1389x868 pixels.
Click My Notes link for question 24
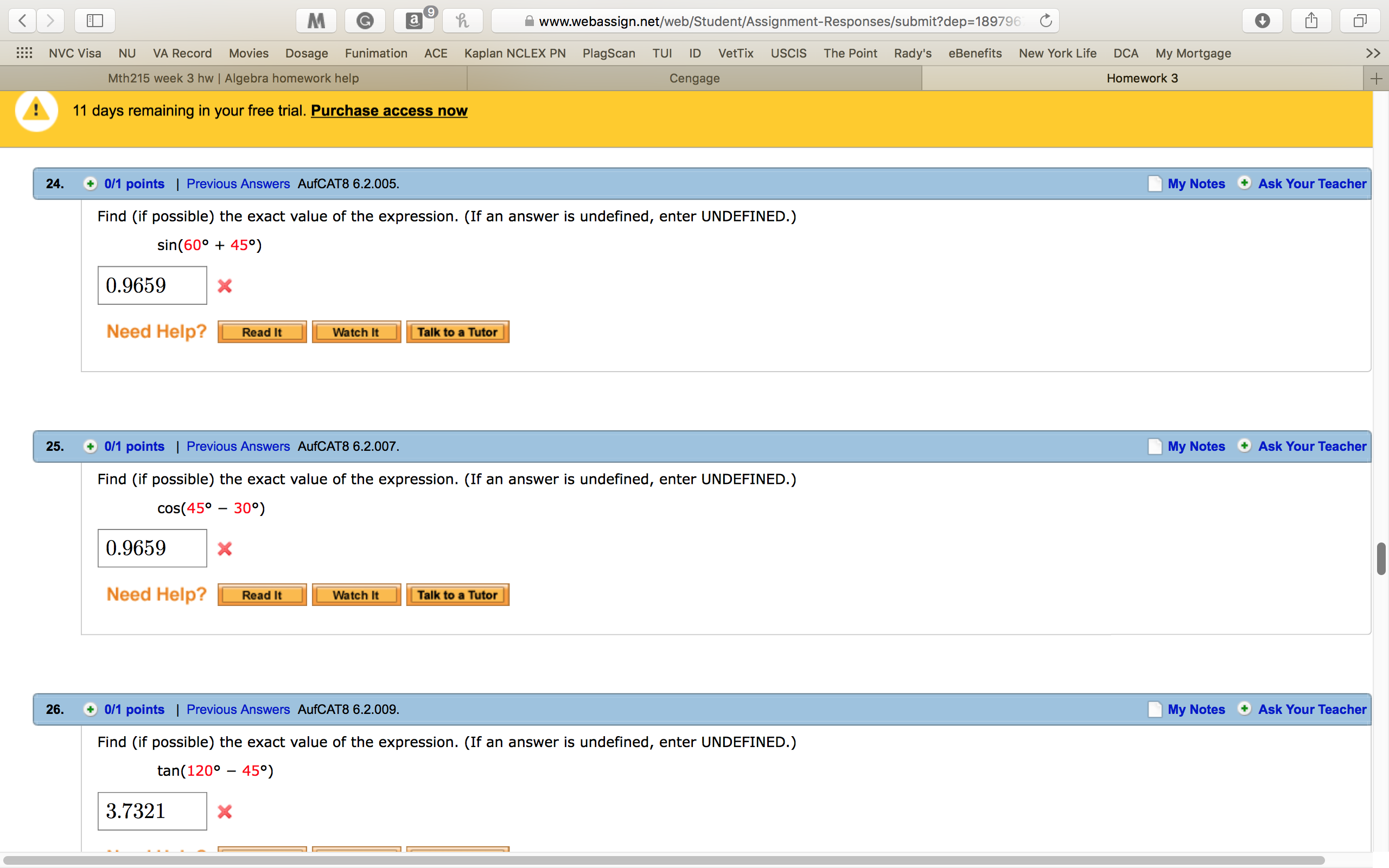[1196, 184]
